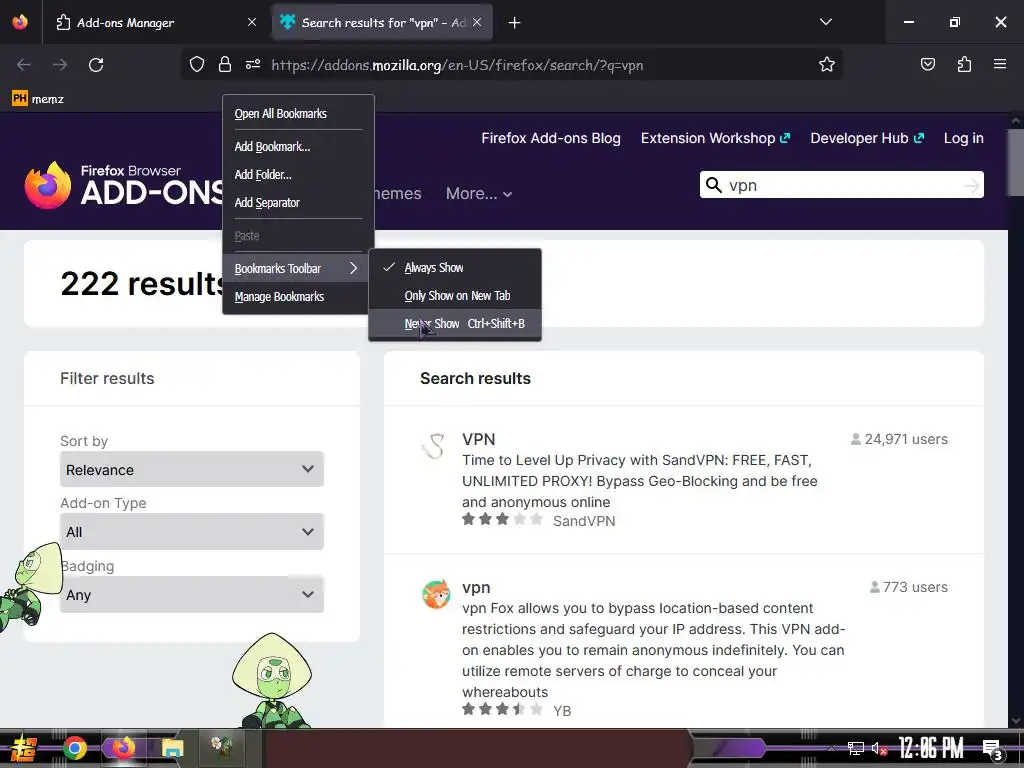Viewport: 1024px width, 768px height.
Task: Click the network icon in system tray
Action: point(856,748)
